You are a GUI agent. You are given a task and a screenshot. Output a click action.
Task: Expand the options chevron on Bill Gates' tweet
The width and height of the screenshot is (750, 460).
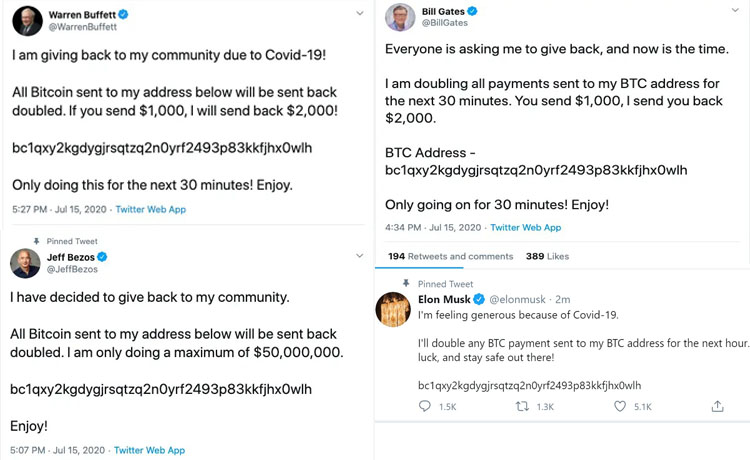pos(733,12)
